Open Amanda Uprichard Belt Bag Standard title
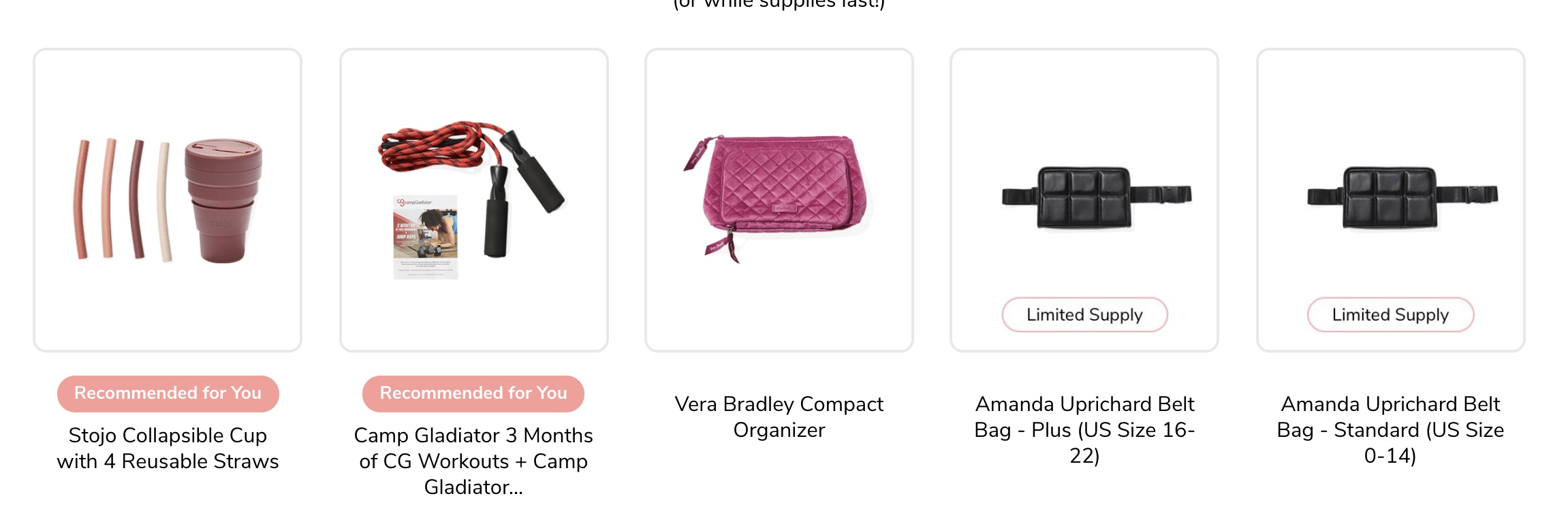The height and width of the screenshot is (509, 1568). [x=1390, y=430]
